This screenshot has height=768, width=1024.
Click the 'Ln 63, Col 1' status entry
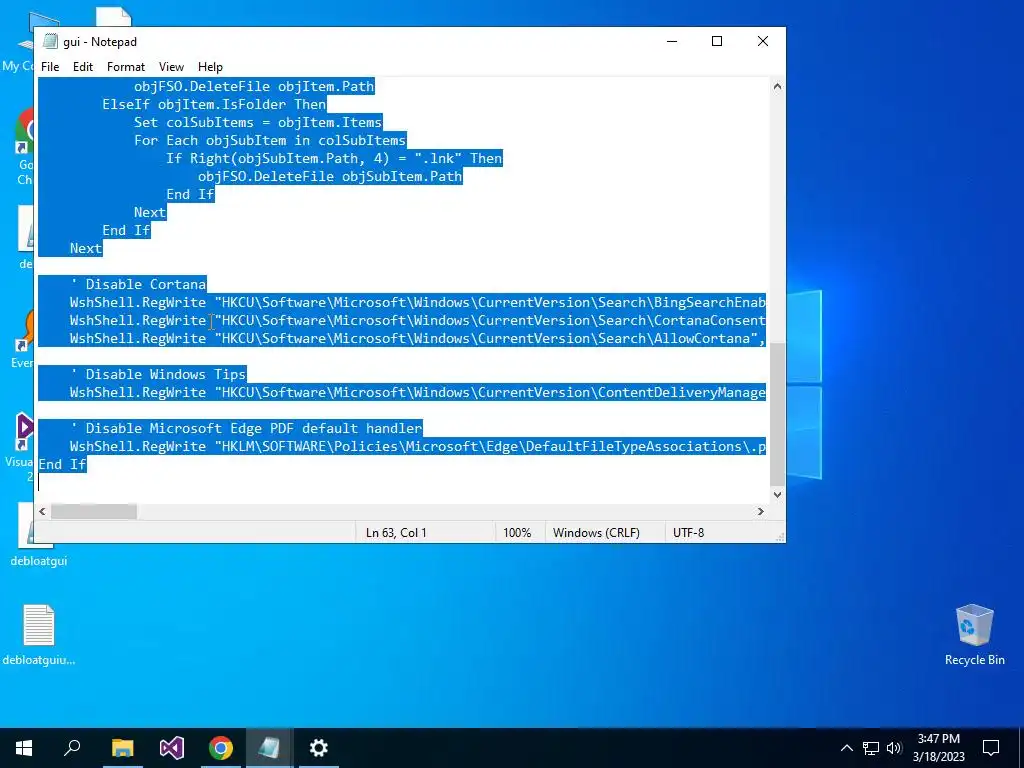click(x=396, y=533)
